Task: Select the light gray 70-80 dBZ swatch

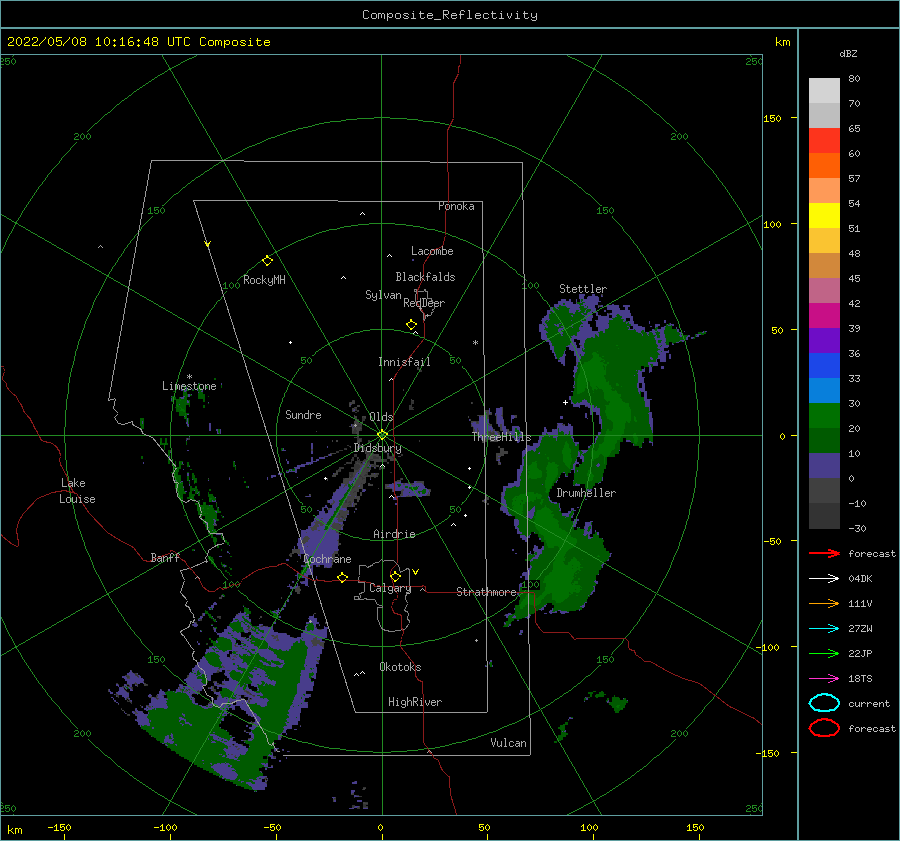Action: point(824,90)
